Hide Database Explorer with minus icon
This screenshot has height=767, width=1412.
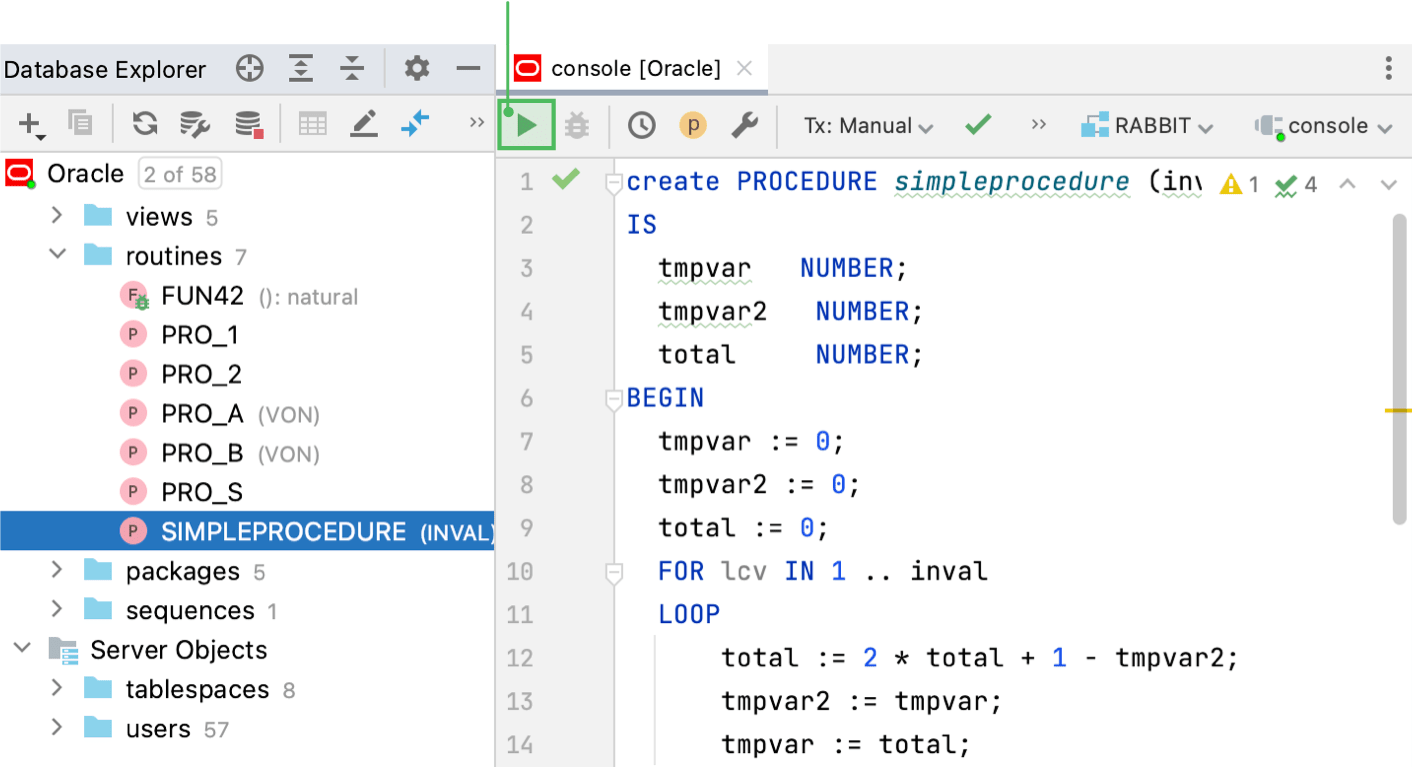(468, 69)
